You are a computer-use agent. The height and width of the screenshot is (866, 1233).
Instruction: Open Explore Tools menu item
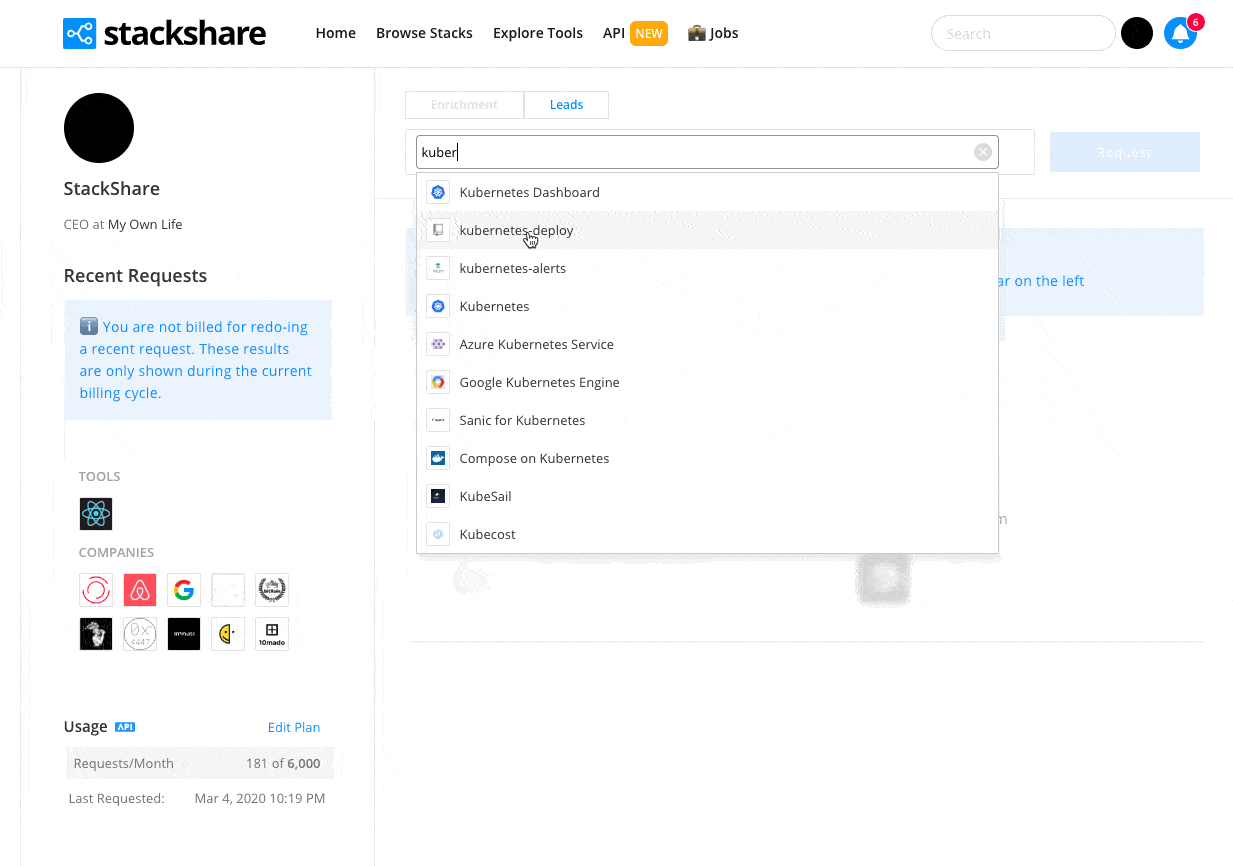click(538, 33)
